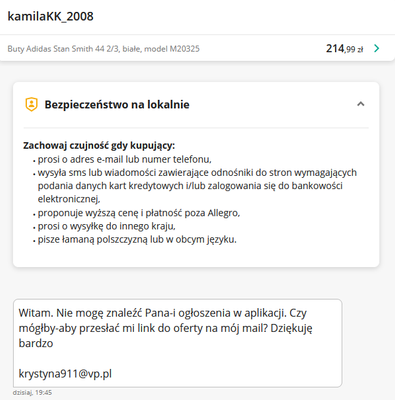Open offer details via green chevron arrow
The width and height of the screenshot is (395, 400).
point(377,48)
